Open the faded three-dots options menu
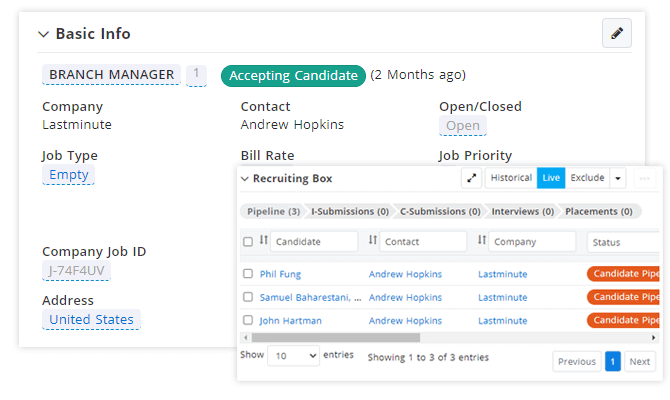 click(x=644, y=178)
